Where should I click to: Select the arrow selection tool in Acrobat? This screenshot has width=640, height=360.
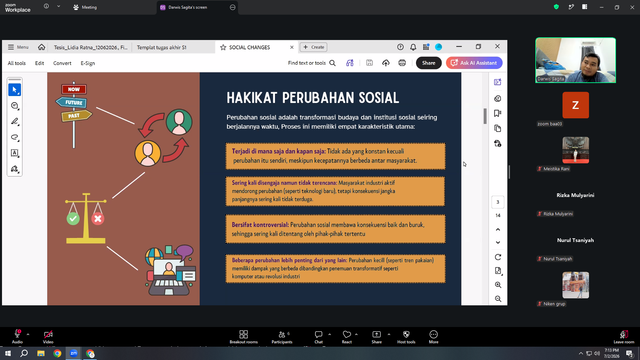(x=15, y=90)
